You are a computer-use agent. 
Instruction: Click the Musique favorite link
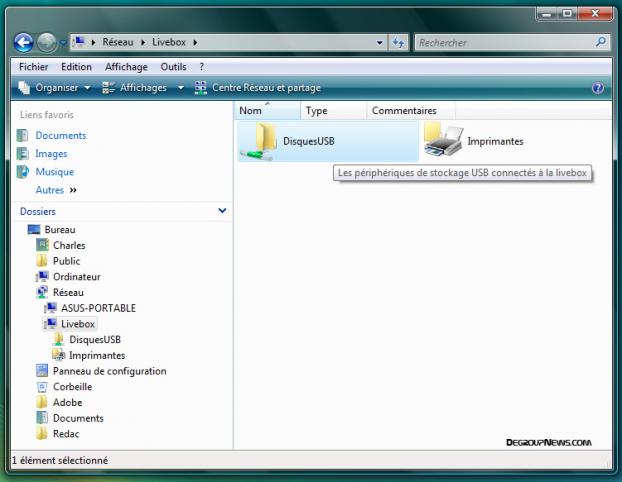[x=54, y=172]
